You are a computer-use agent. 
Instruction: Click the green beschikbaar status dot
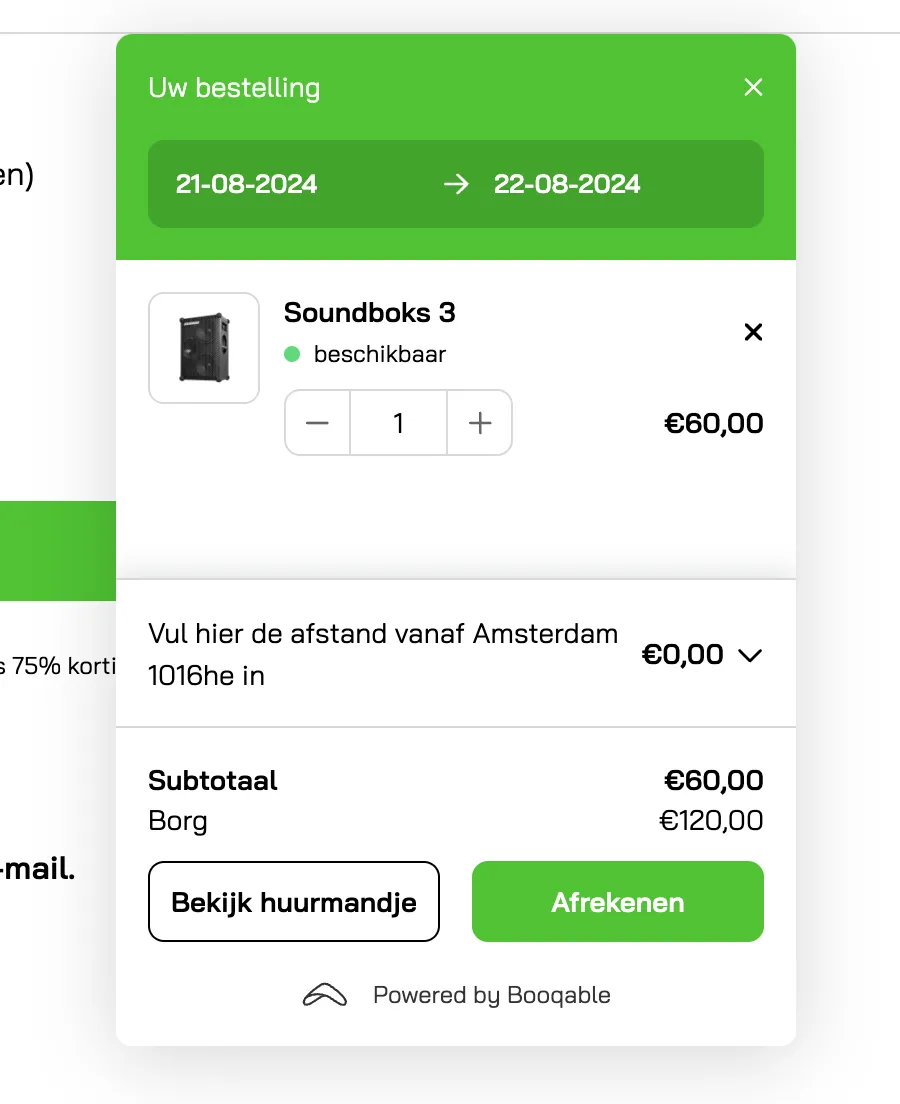[x=292, y=354]
